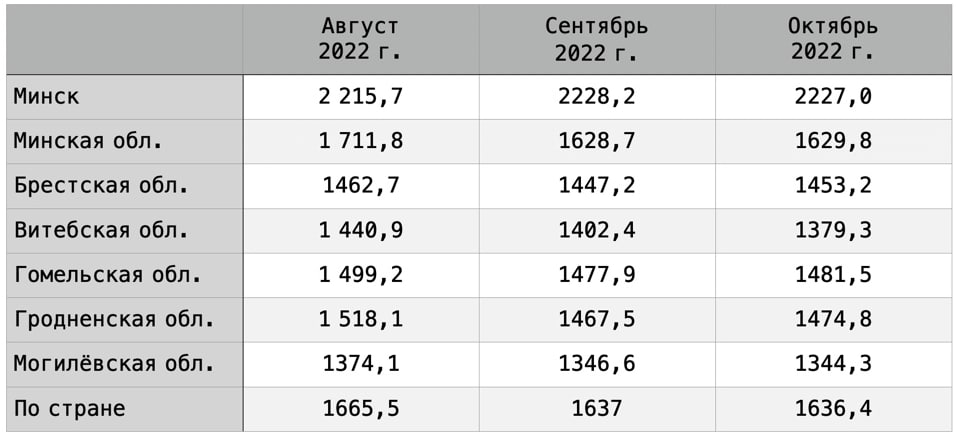Select the cell with value 1462,7
Viewport: 958px width, 437px height.
(360, 186)
